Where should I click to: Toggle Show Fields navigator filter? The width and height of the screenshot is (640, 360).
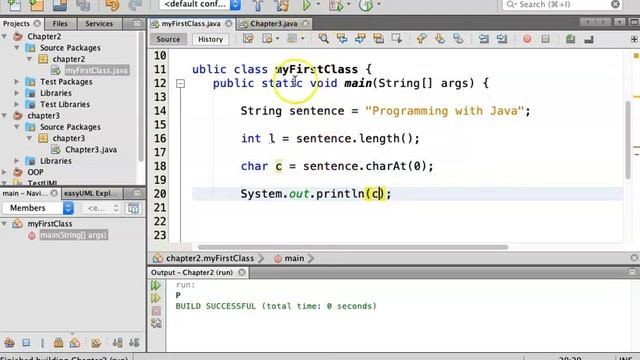(x=26, y=343)
